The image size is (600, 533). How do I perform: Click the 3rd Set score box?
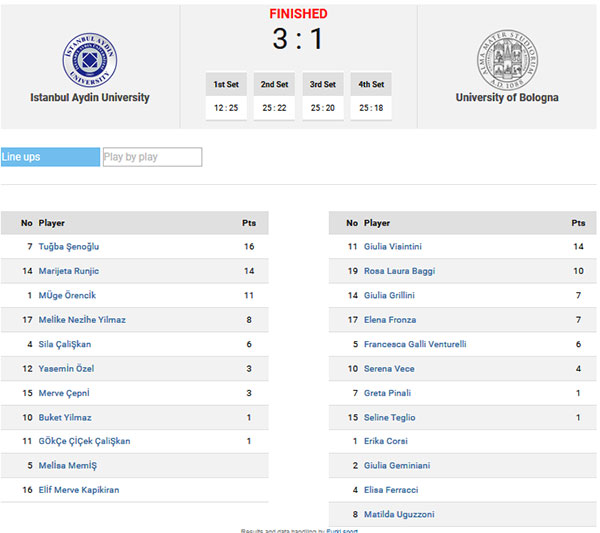(323, 96)
